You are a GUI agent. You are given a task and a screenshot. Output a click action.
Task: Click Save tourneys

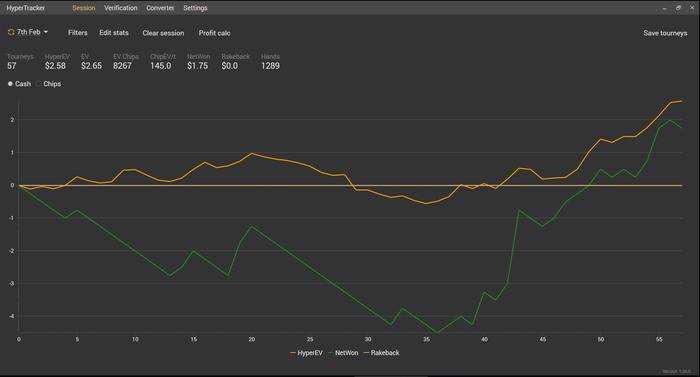click(665, 33)
